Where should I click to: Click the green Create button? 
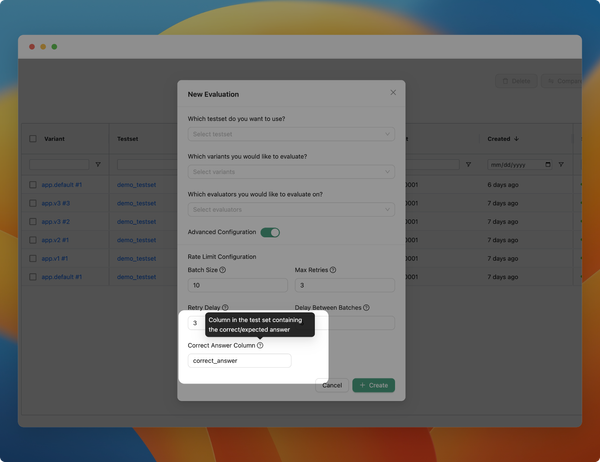pyautogui.click(x=373, y=385)
